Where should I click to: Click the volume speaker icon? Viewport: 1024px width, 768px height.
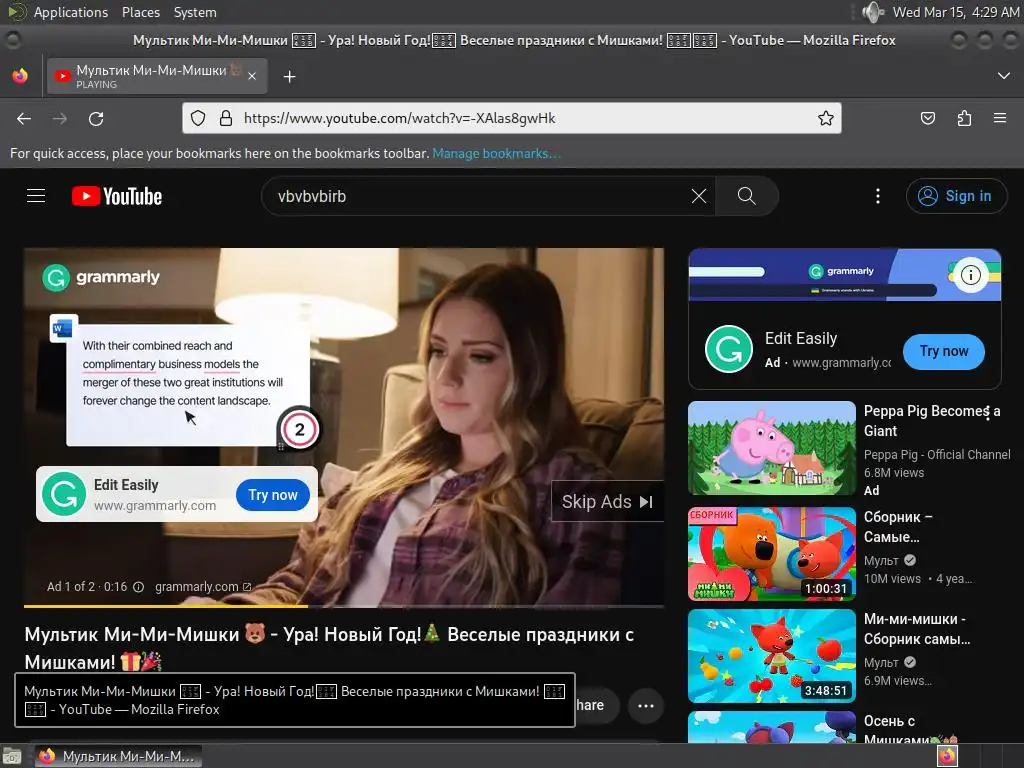click(872, 12)
